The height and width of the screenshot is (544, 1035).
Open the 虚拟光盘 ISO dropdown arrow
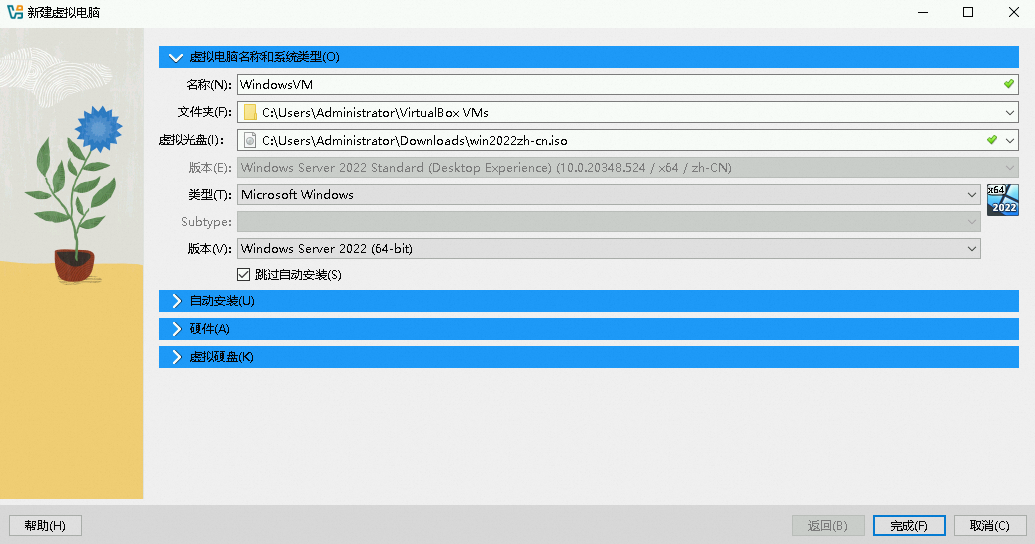tap(1009, 140)
